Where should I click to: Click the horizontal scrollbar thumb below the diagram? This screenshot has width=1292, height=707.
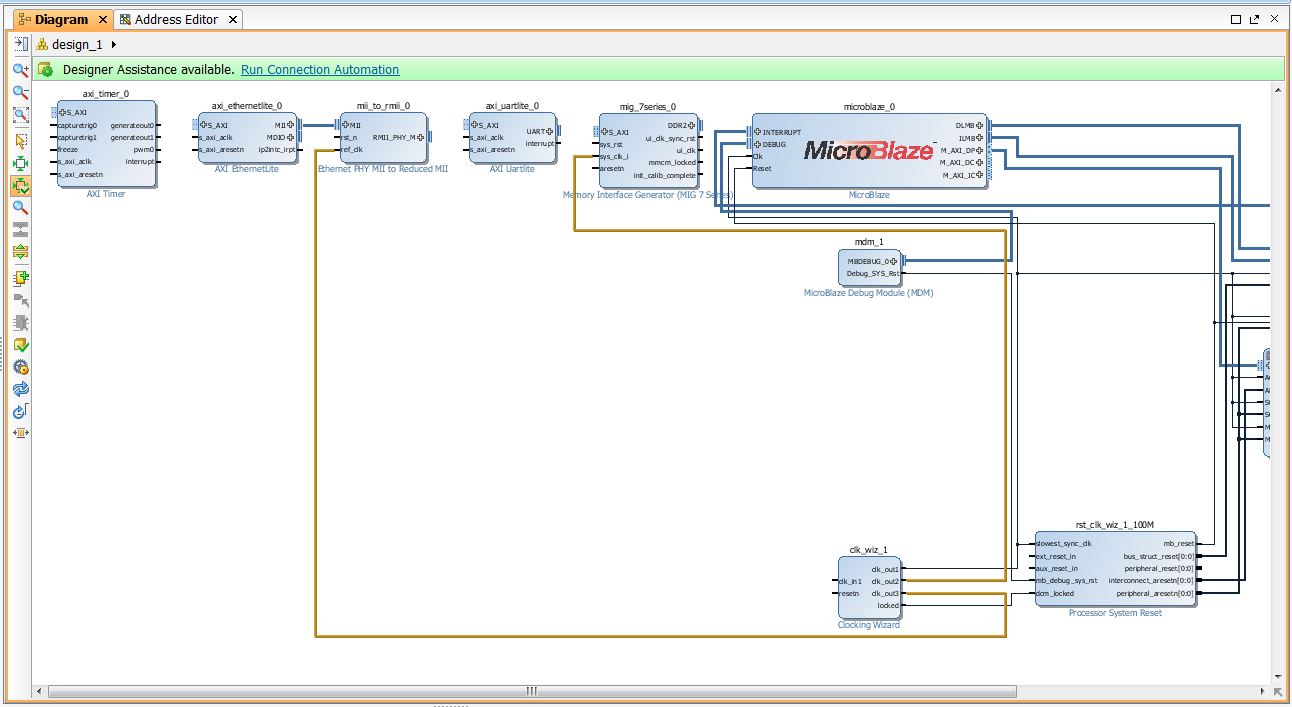532,691
